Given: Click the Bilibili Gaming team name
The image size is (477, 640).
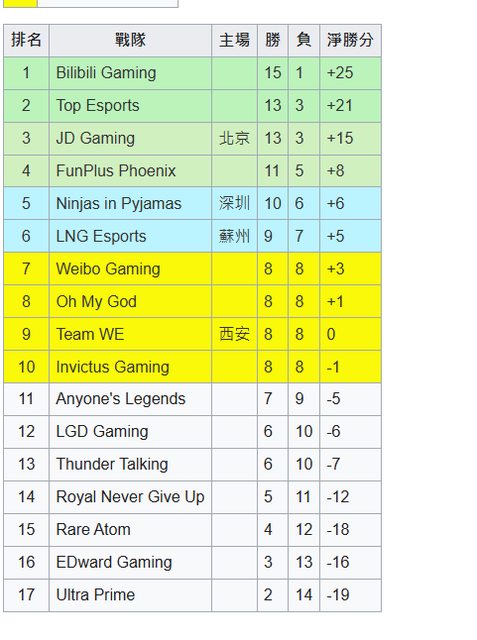Looking at the screenshot, I should tap(106, 73).
